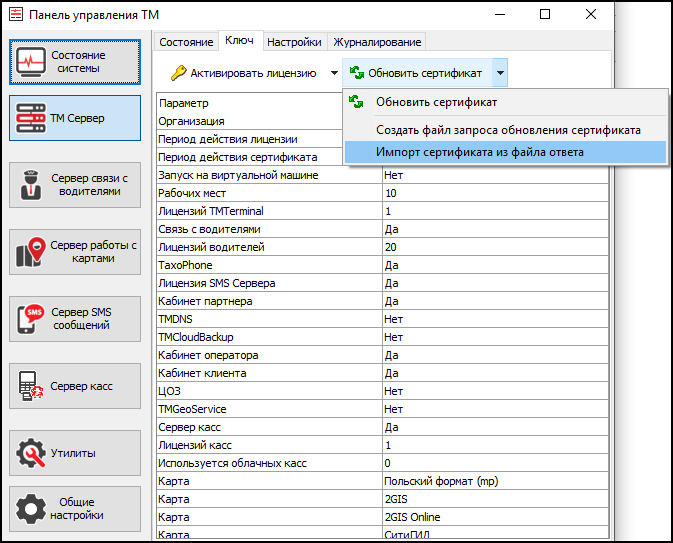Collapse the Обновить сертификат dropdown arrow
The image size is (673, 543).
pos(500,73)
